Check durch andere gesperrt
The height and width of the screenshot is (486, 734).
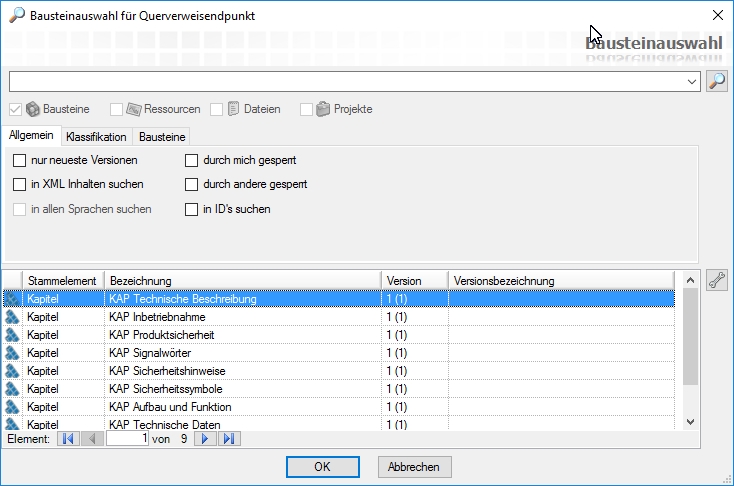[191, 184]
